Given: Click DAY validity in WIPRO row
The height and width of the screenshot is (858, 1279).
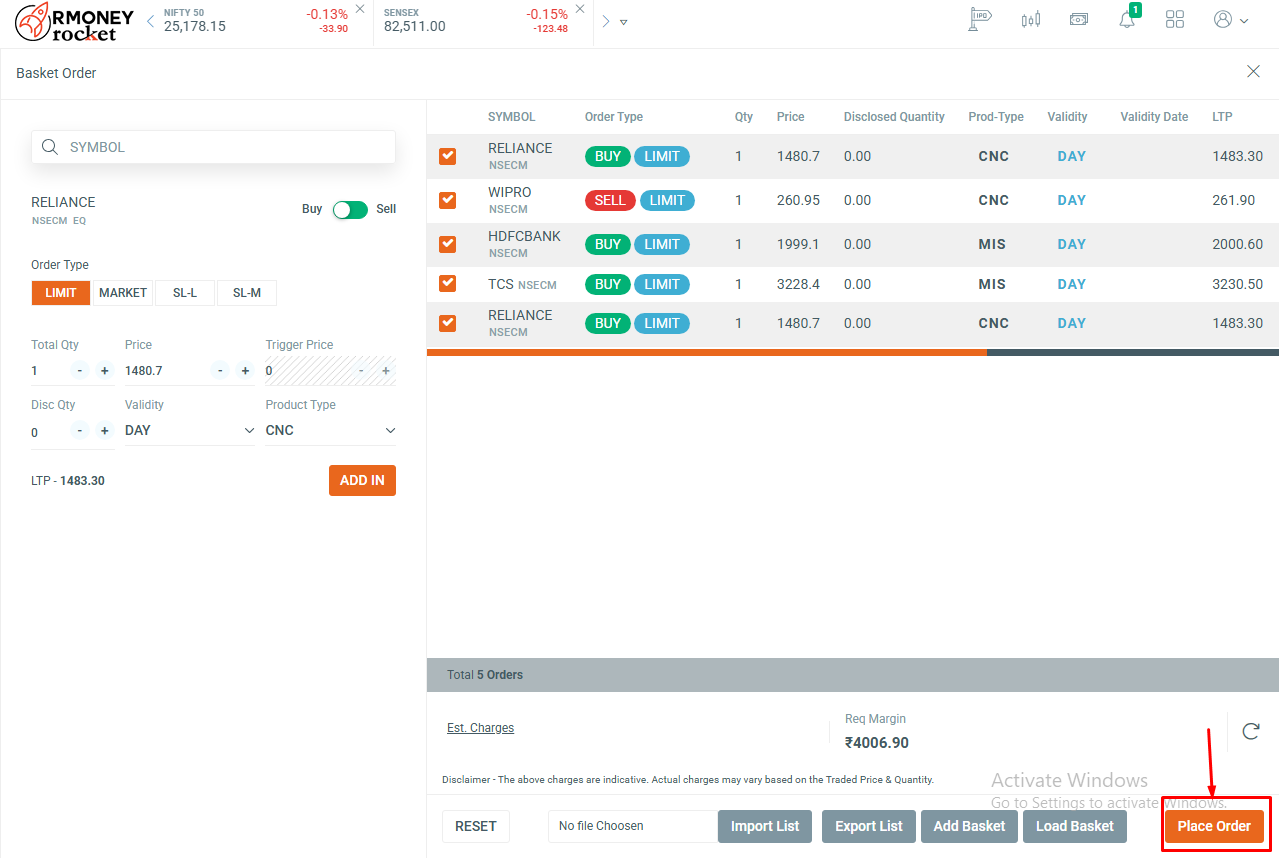Looking at the screenshot, I should (x=1072, y=200).
